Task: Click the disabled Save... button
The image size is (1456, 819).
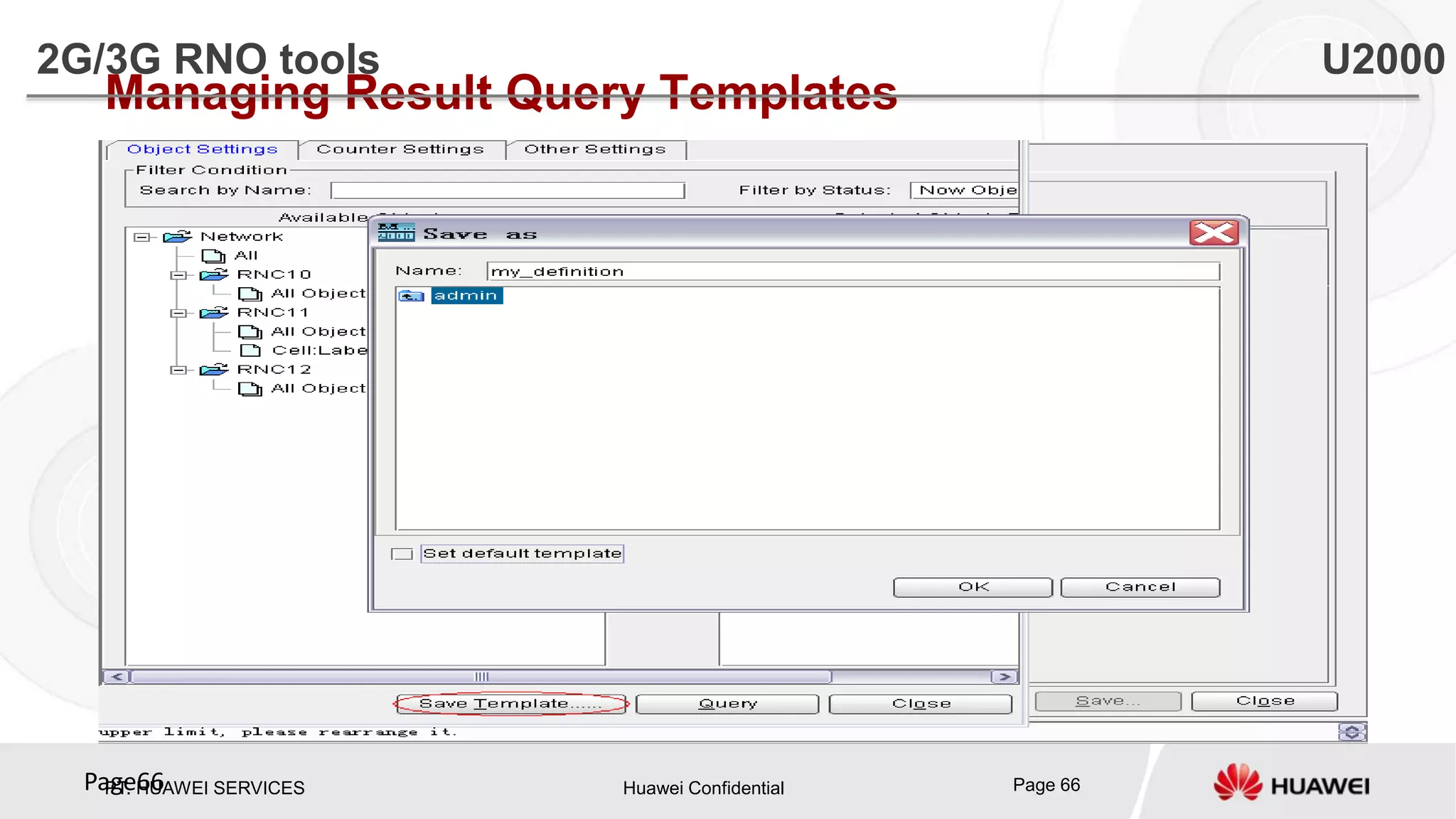Action: [x=1108, y=701]
